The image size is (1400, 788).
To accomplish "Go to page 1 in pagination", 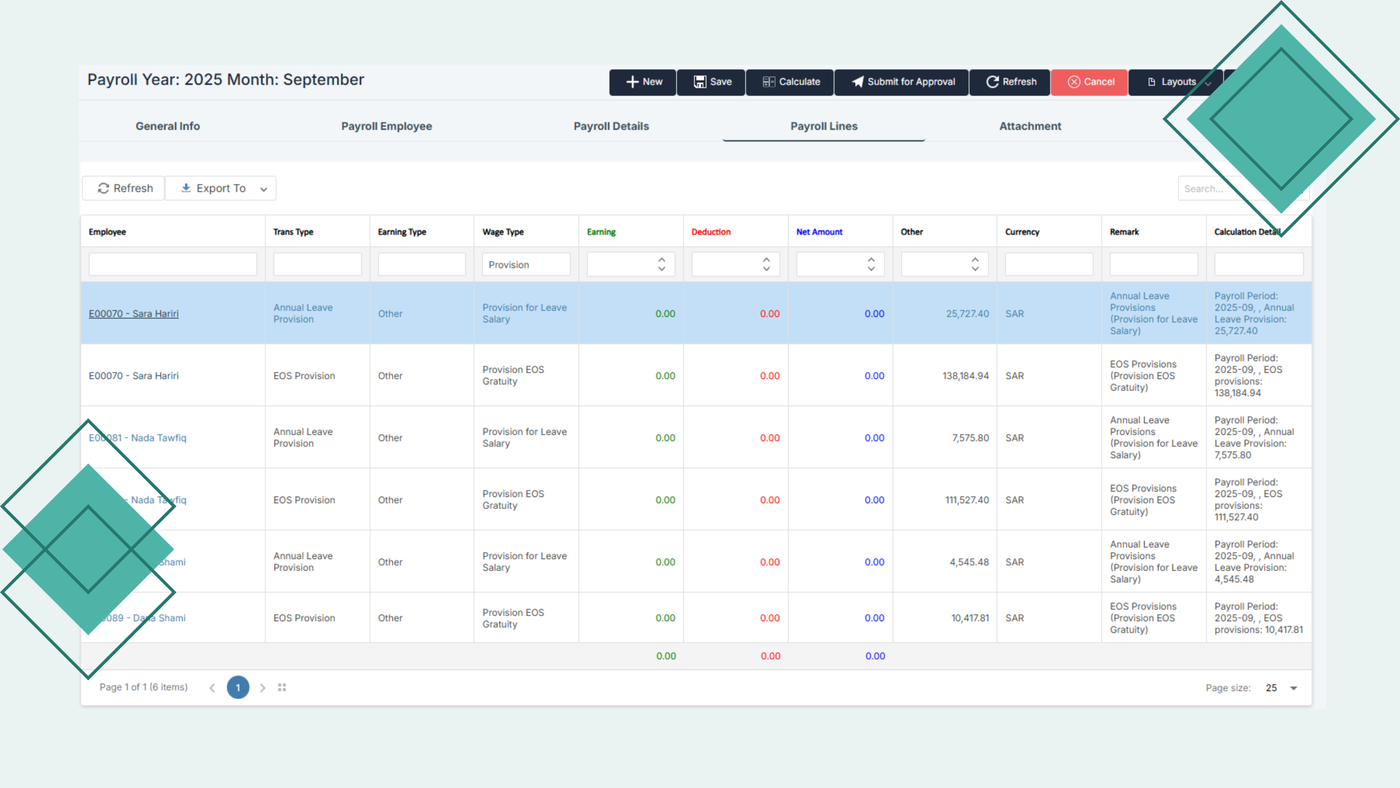I will point(238,688).
